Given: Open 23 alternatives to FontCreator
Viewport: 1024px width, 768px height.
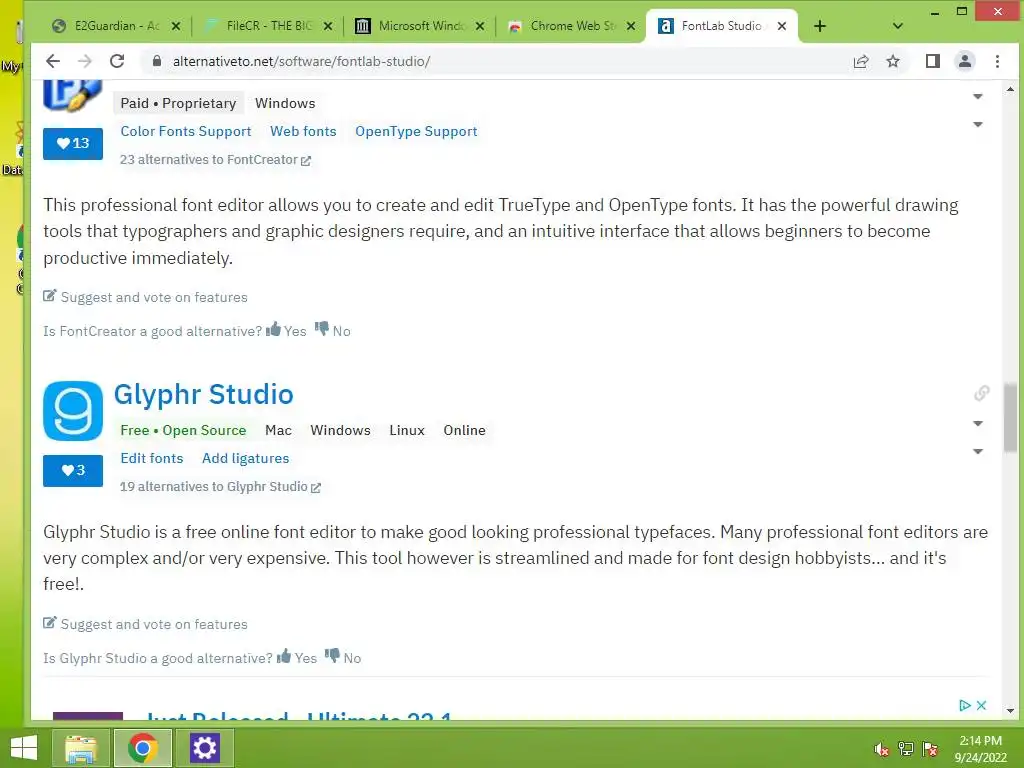Looking at the screenshot, I should (215, 160).
